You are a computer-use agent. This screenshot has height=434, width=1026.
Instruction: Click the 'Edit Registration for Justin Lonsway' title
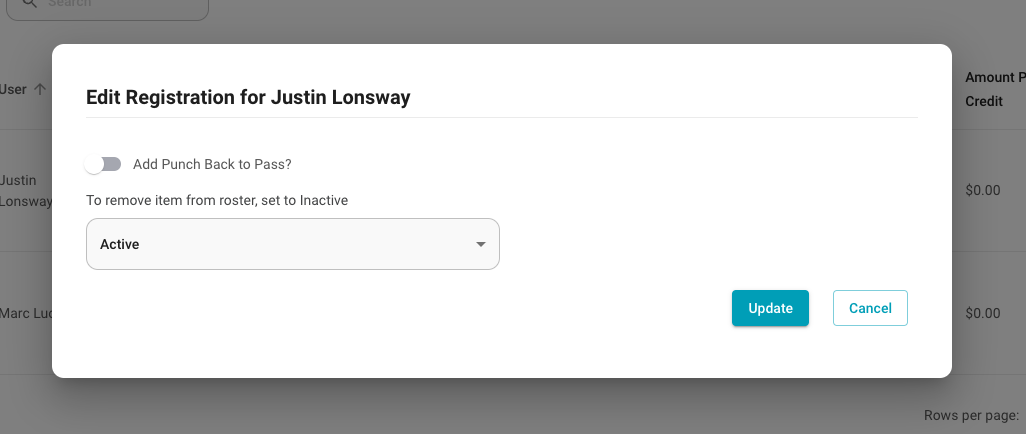coord(248,97)
